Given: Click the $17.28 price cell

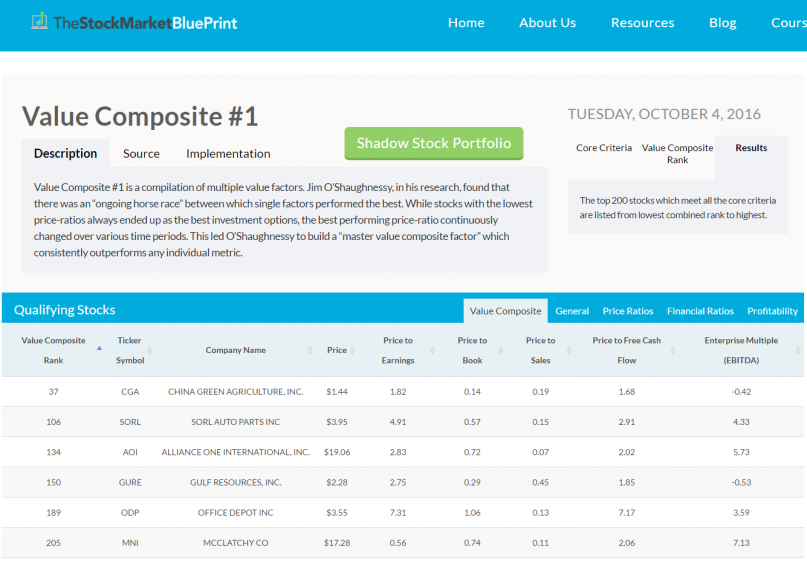Looking at the screenshot, I should pyautogui.click(x=337, y=543).
